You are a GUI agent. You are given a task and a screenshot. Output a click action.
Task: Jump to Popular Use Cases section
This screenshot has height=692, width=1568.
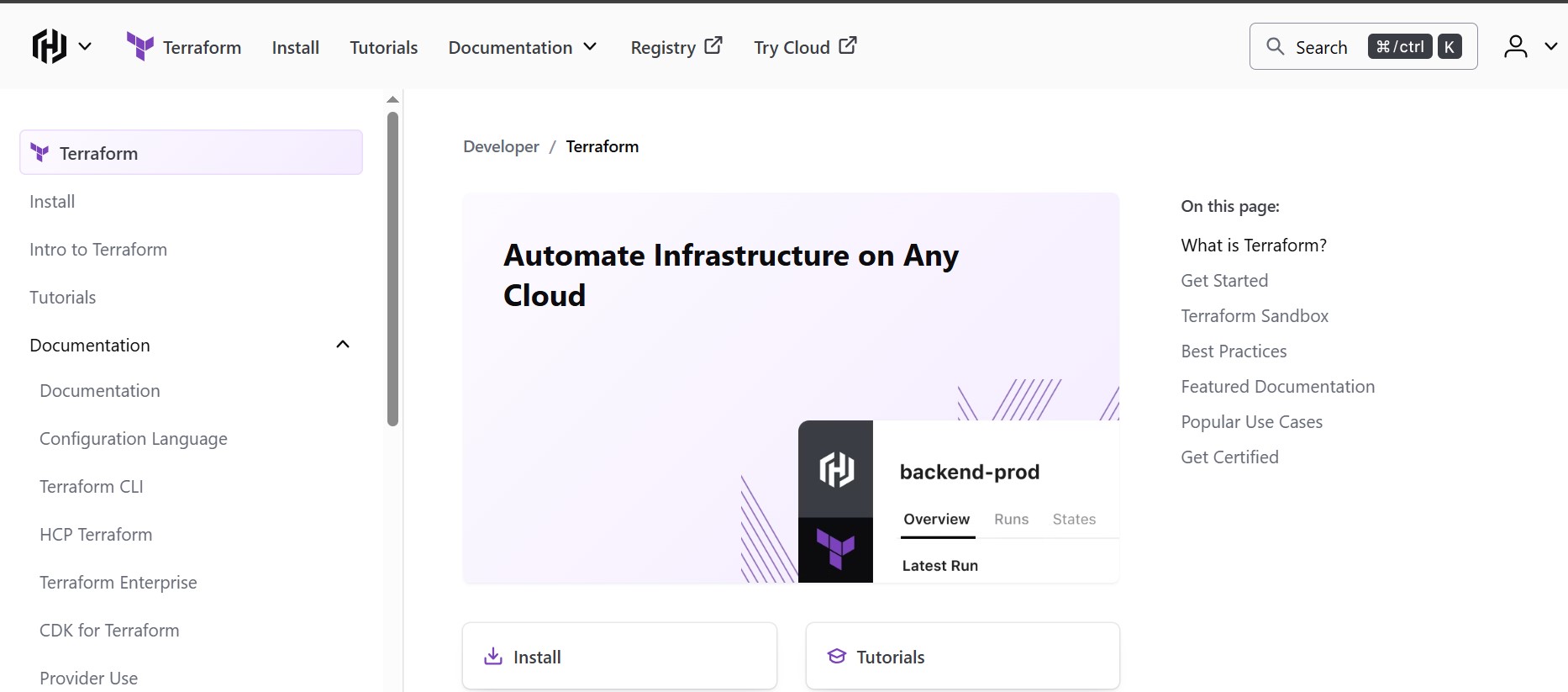(1252, 422)
